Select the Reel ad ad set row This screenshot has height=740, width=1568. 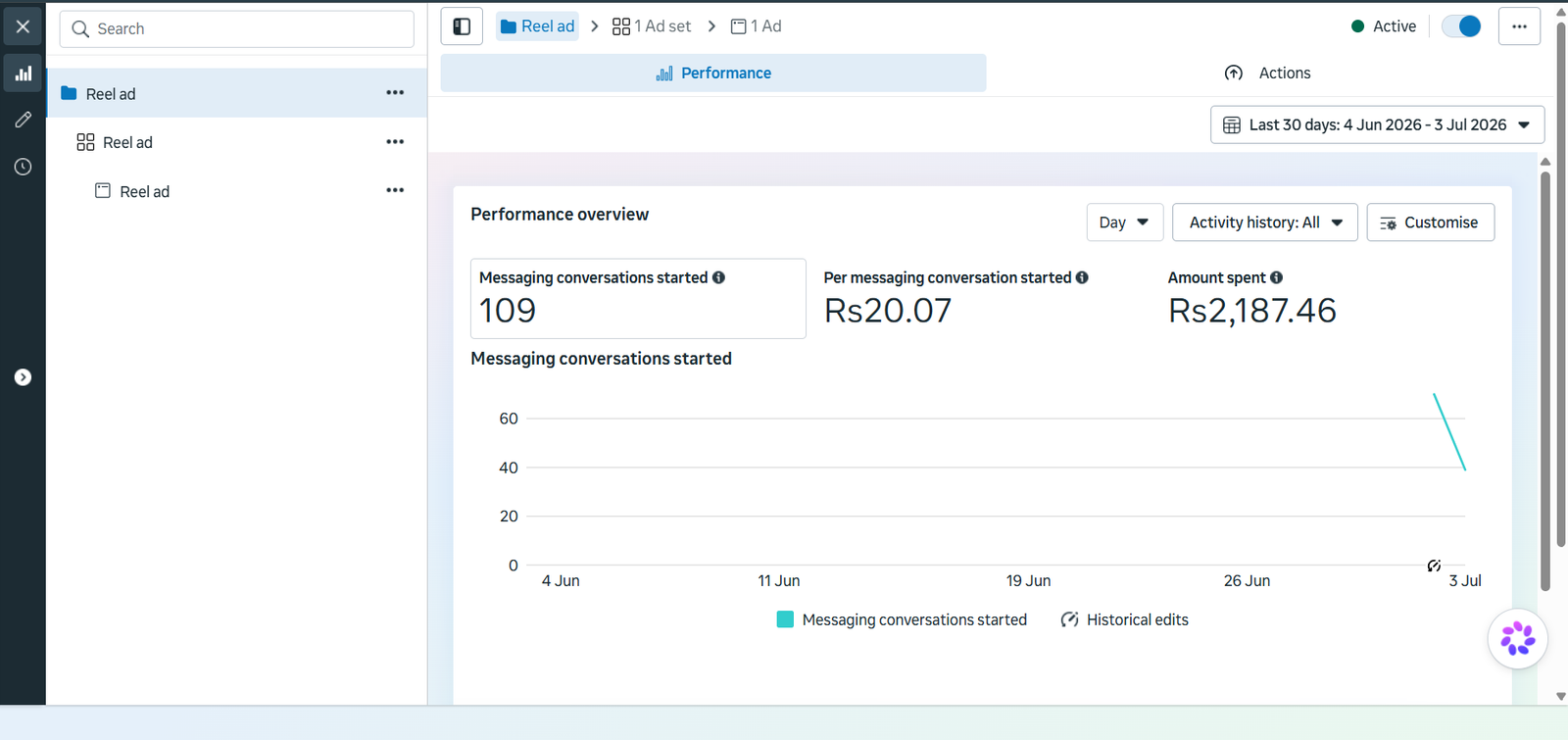[237, 142]
